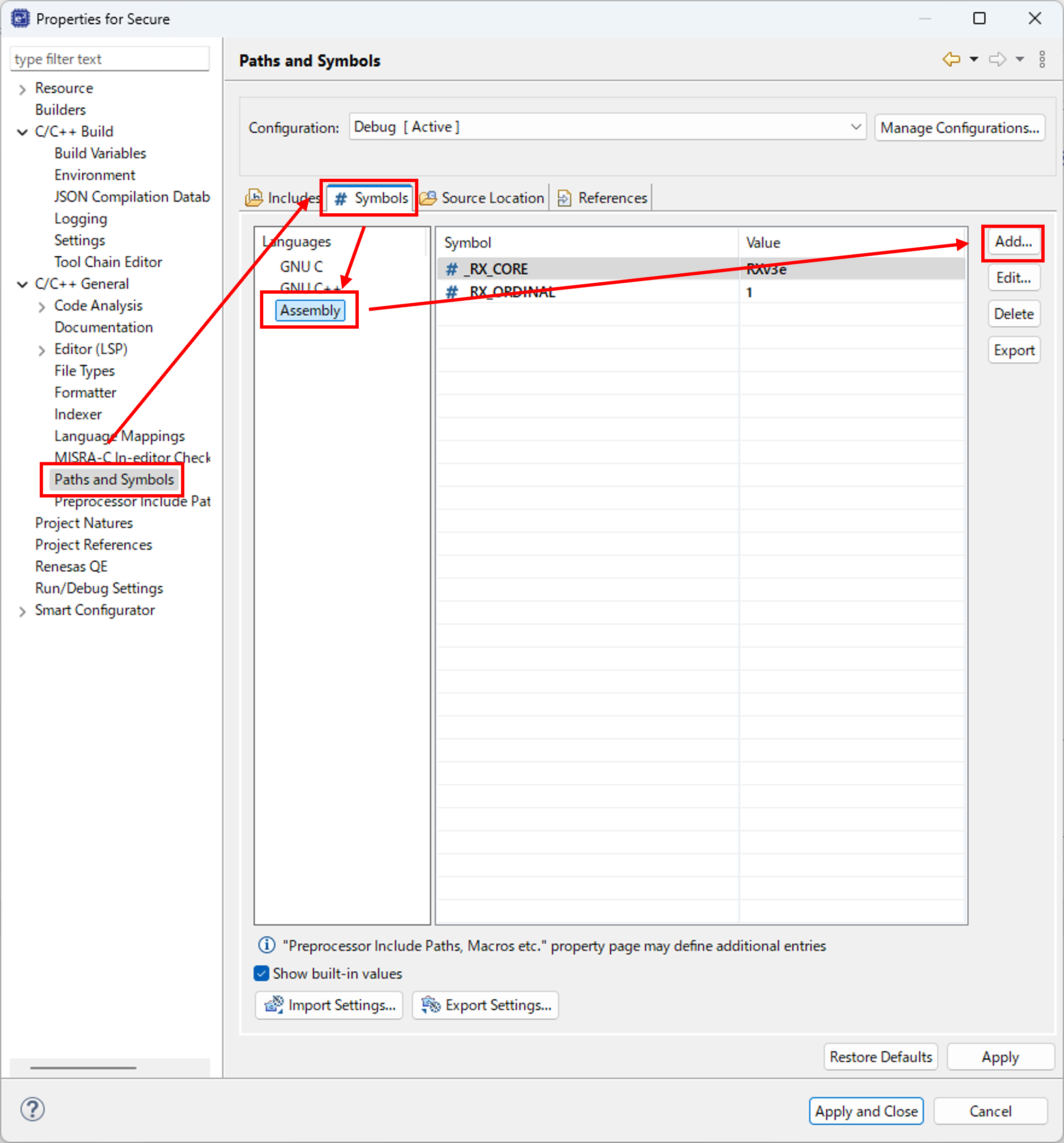
Task: Click Export Settings... button
Action: (x=485, y=1005)
